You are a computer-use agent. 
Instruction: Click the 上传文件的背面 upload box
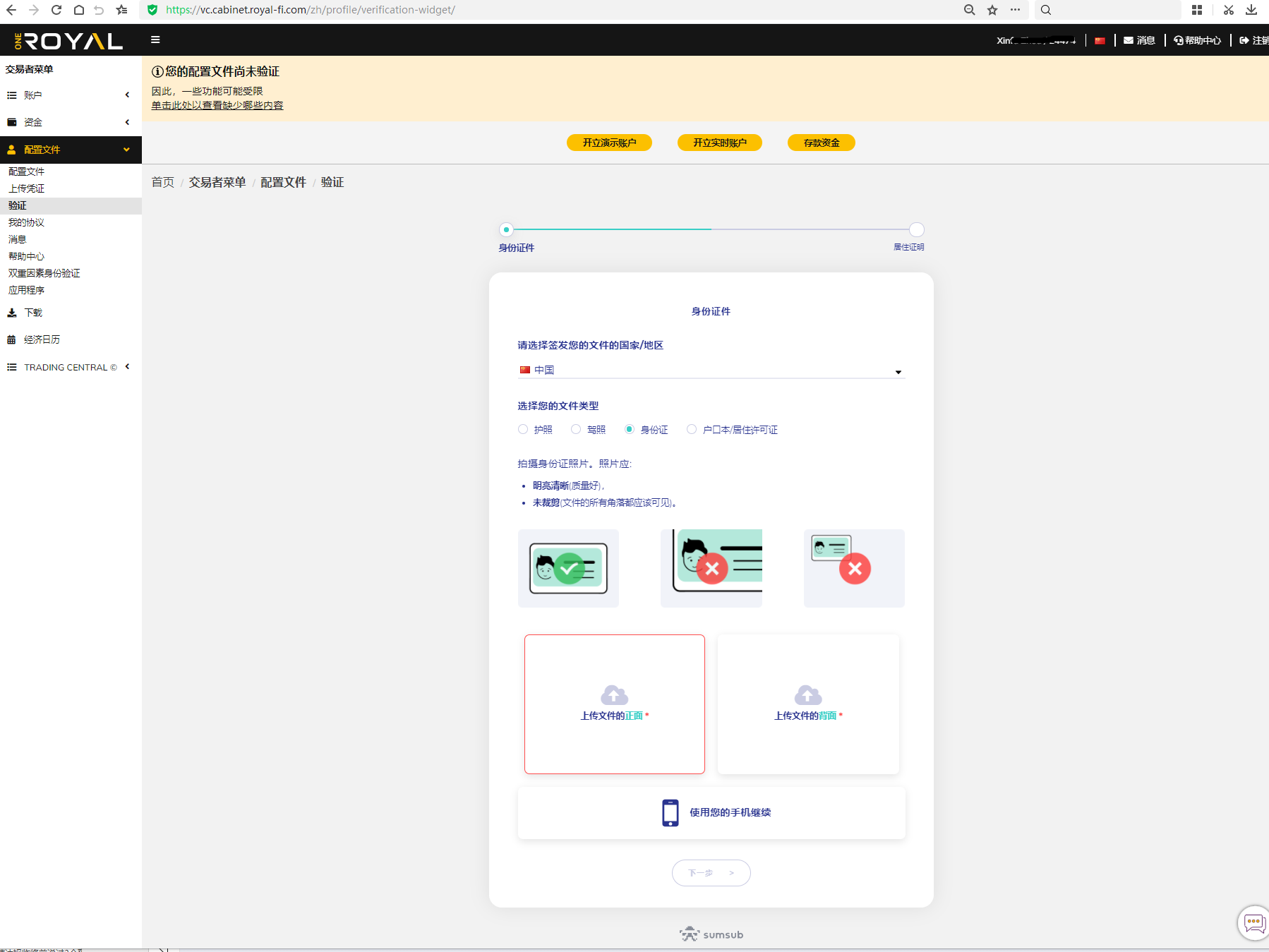(808, 704)
